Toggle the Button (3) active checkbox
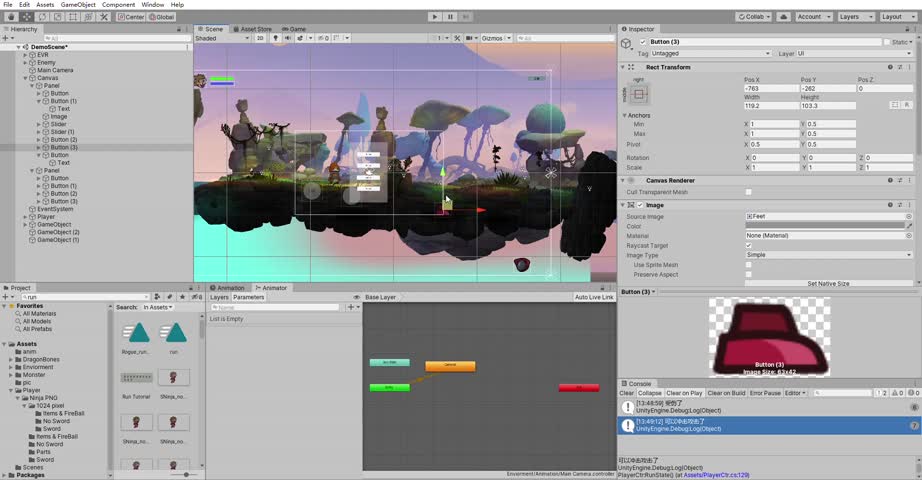Image resolution: width=922 pixels, height=480 pixels. tap(643, 42)
